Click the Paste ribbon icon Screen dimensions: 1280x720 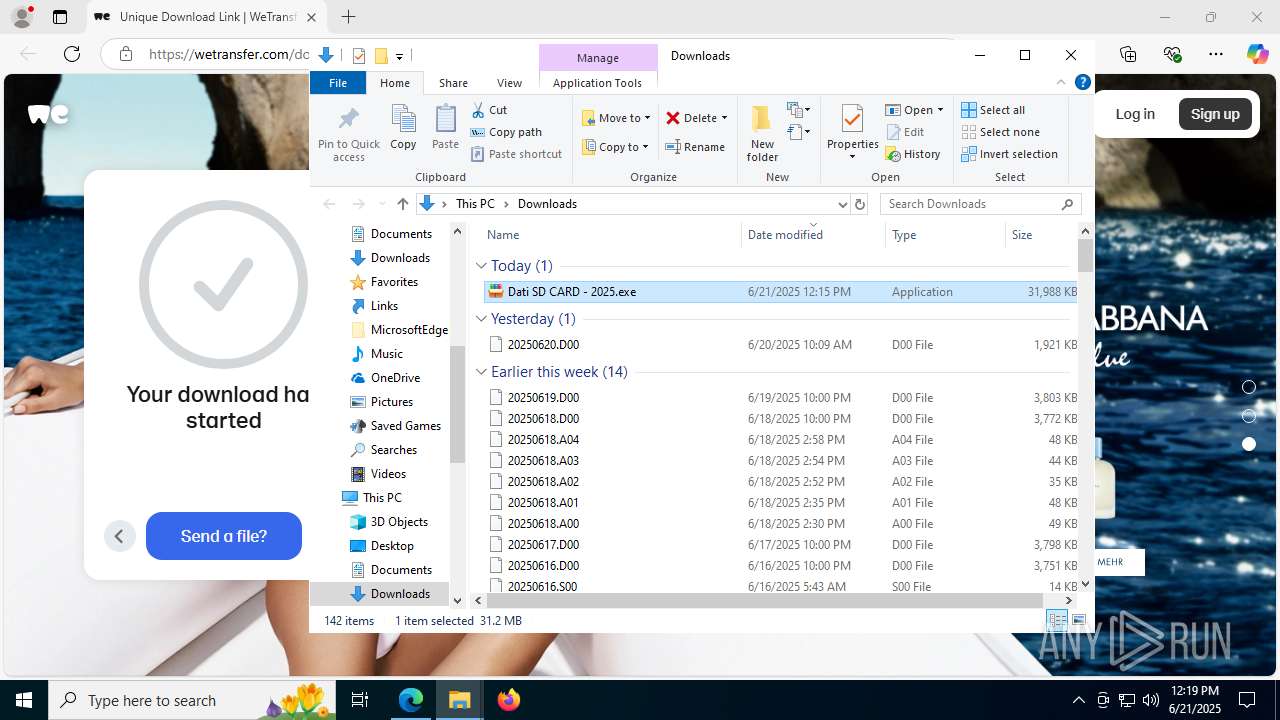[x=445, y=128]
